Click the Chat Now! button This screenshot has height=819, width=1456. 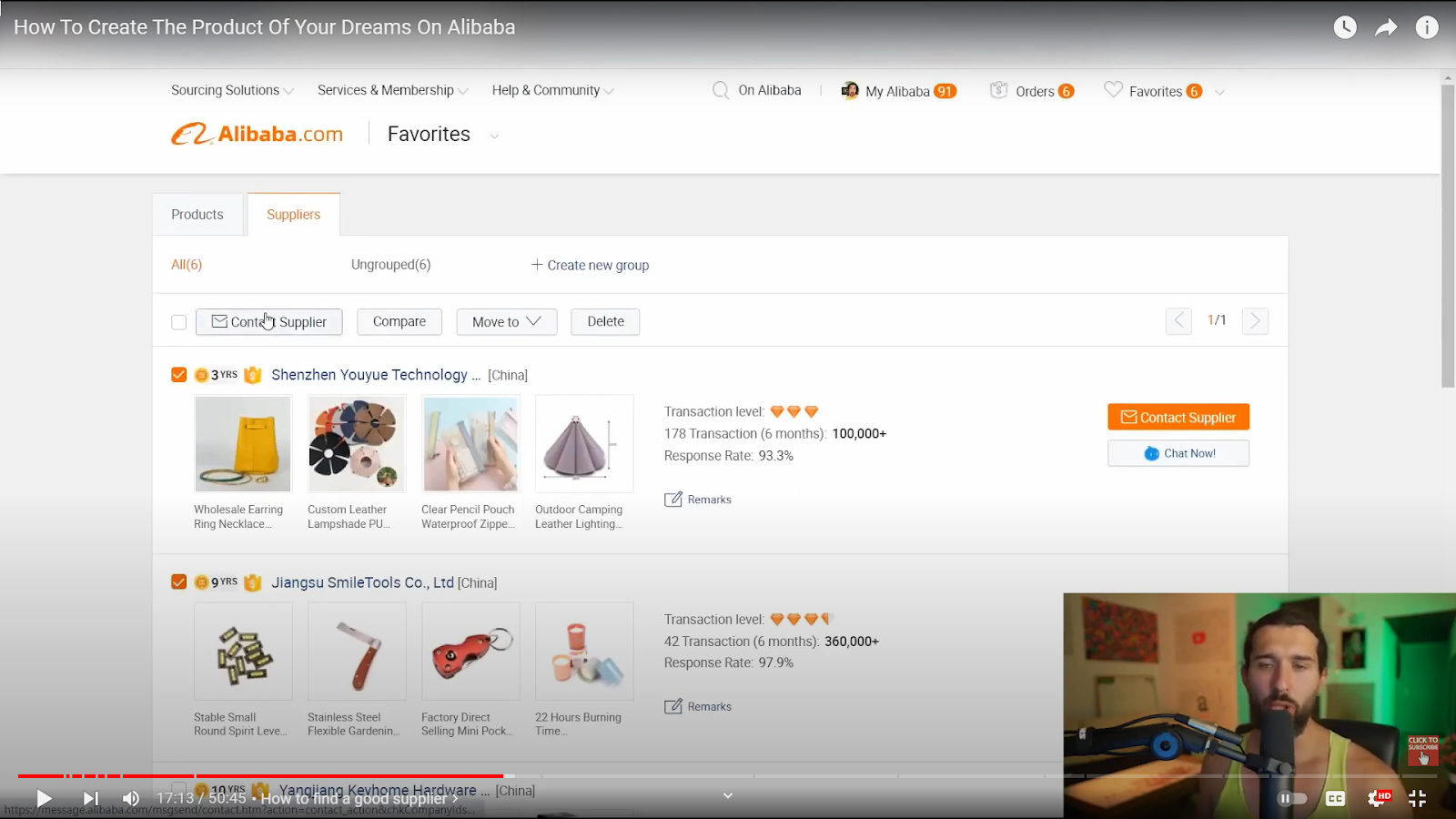(1178, 453)
